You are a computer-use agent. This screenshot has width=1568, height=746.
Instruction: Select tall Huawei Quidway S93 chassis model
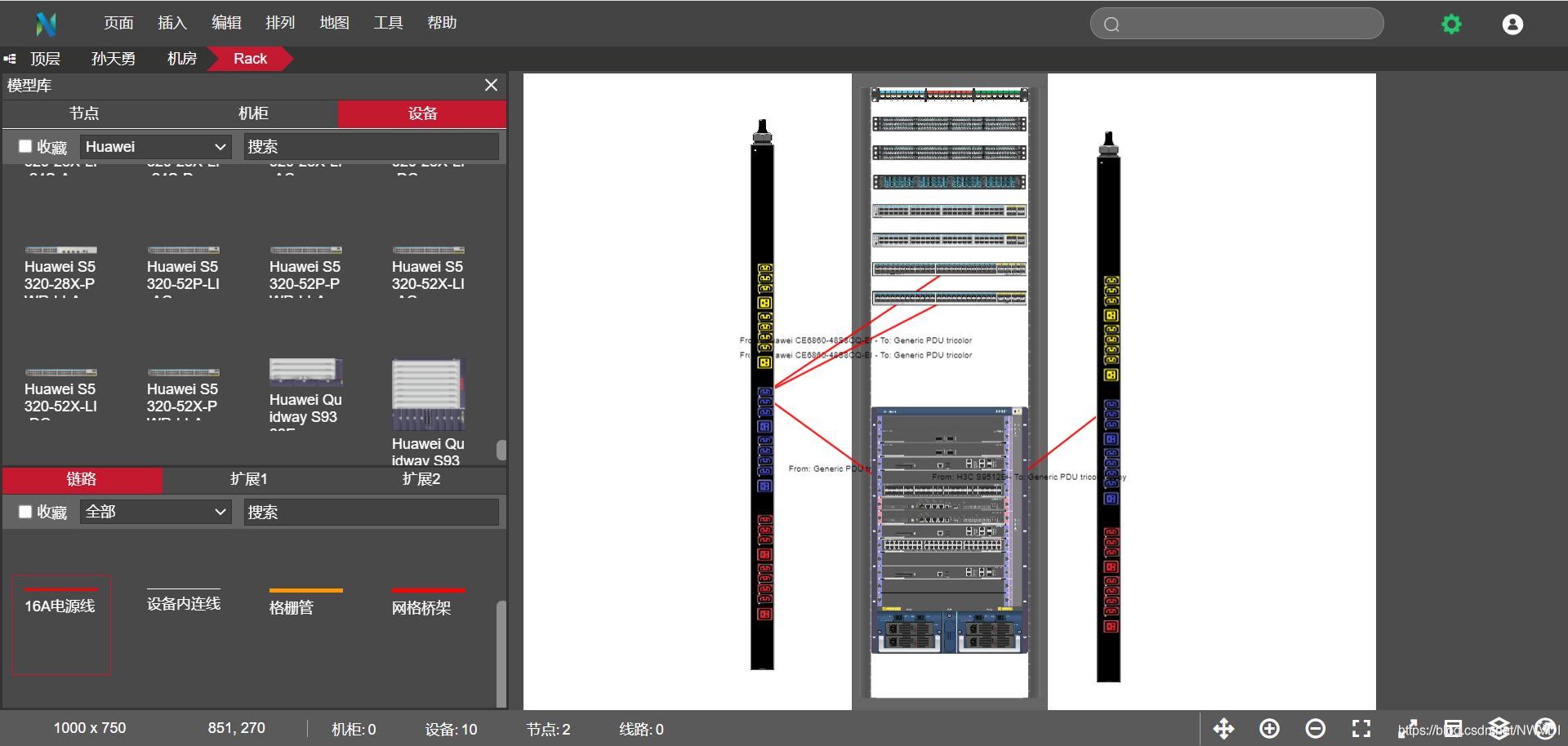click(x=428, y=411)
